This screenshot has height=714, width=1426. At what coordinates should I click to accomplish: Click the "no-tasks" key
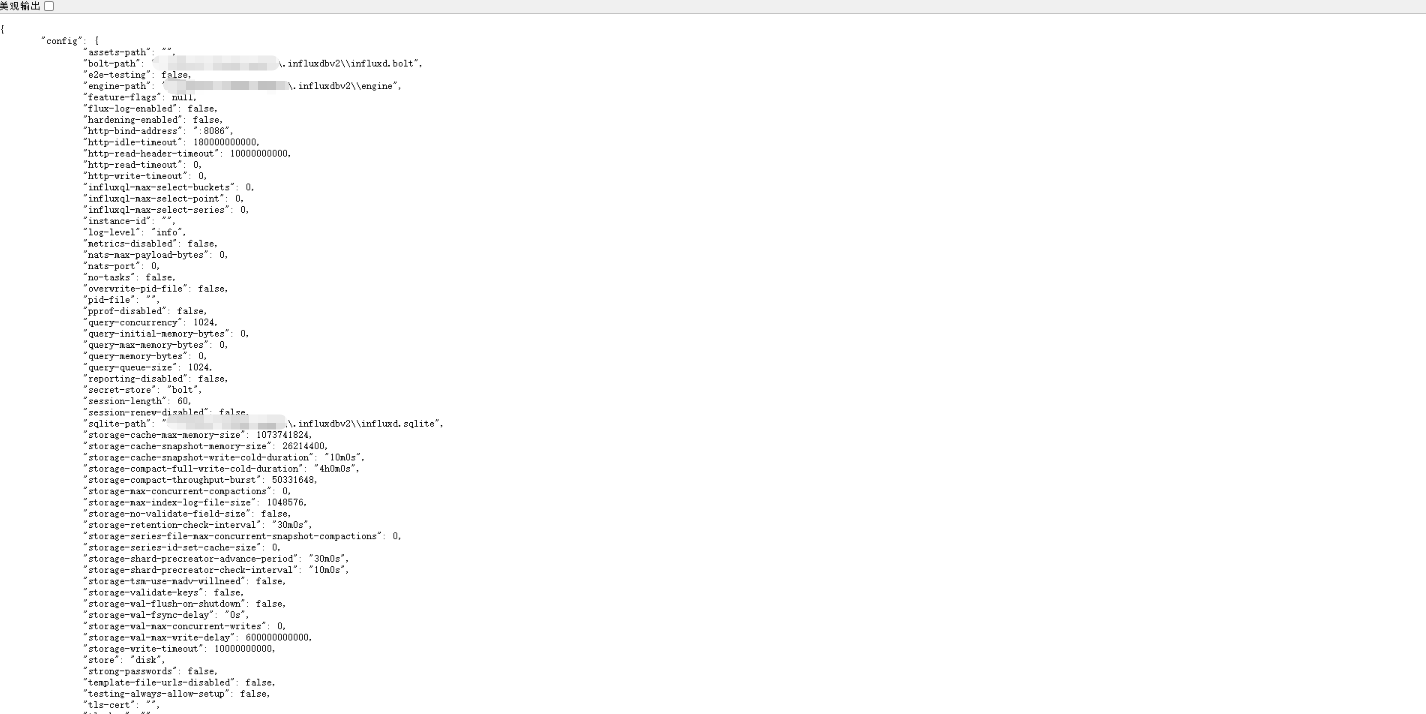click(110, 277)
